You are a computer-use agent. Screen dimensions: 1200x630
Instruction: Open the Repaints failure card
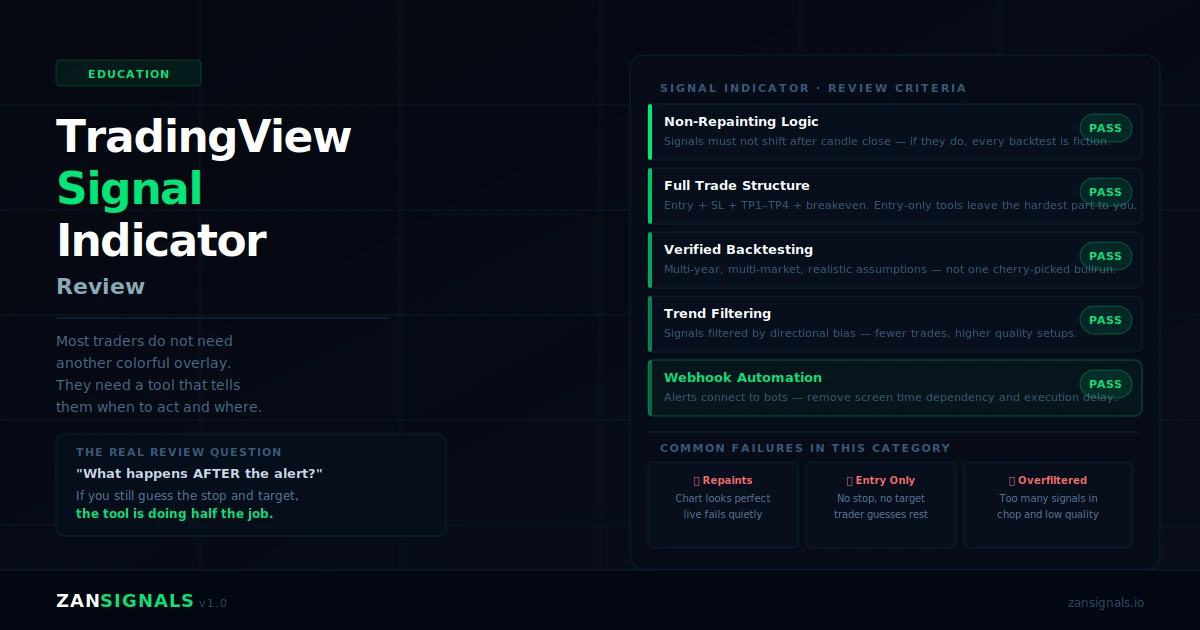click(x=723, y=505)
